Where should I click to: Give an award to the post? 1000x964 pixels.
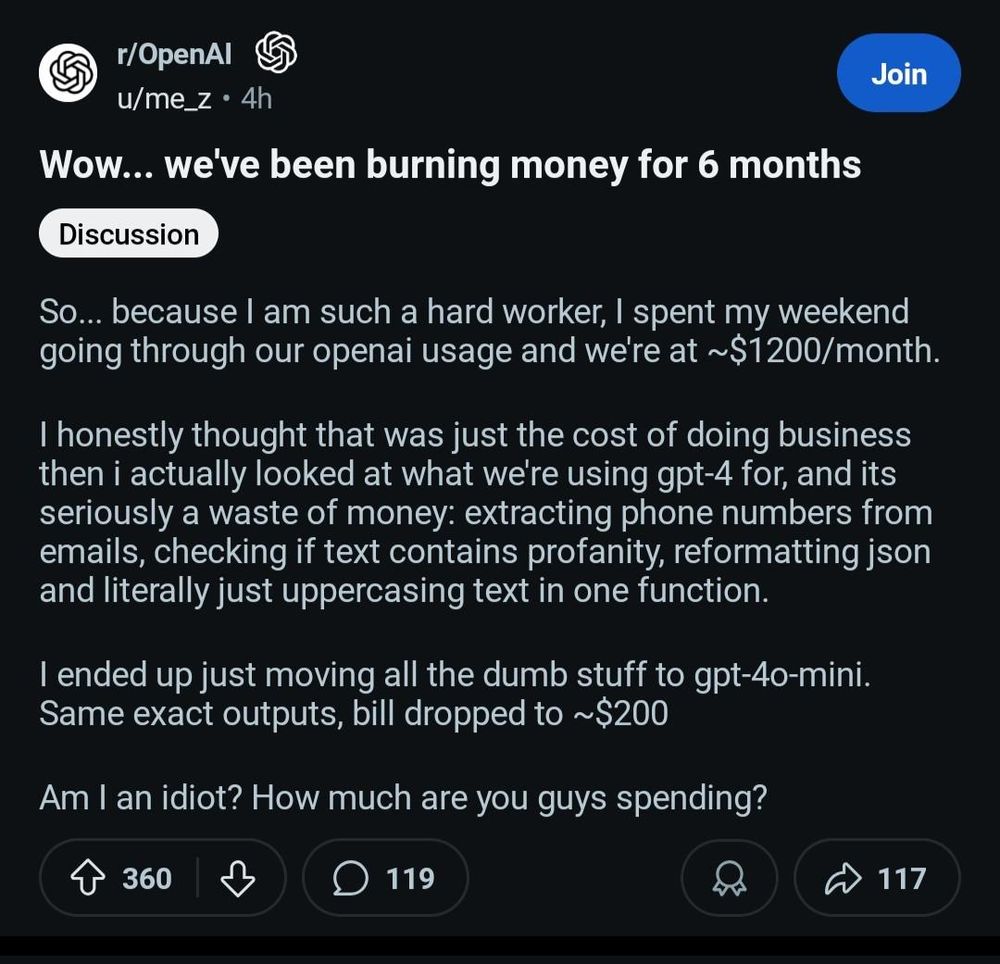tap(729, 878)
